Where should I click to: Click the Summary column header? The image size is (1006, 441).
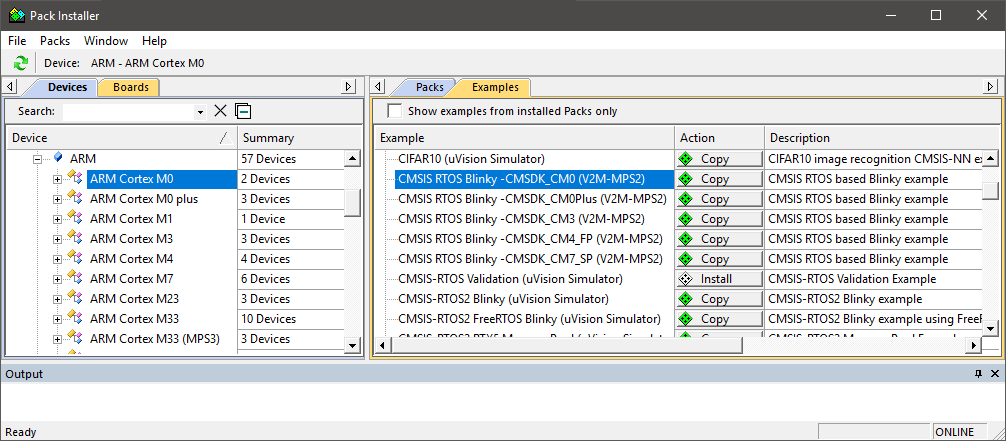(x=300, y=137)
